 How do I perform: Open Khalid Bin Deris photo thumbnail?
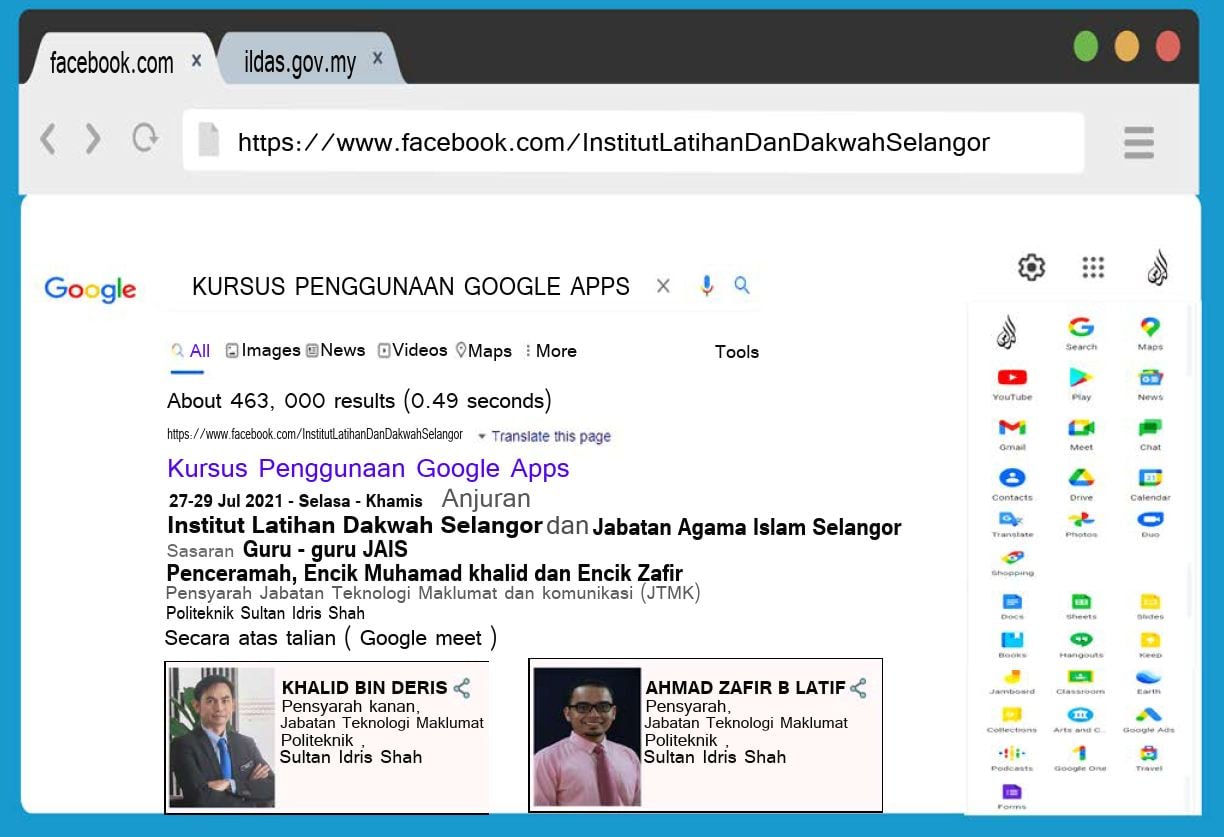point(222,737)
